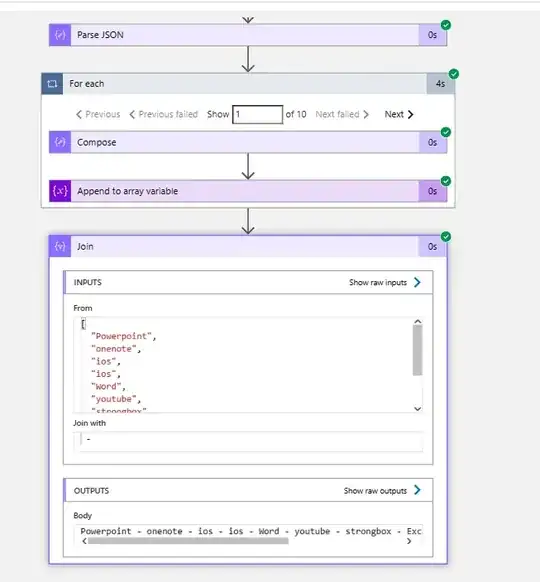Click Compose success checkmark badge
The height and width of the screenshot is (582, 540).
(446, 132)
